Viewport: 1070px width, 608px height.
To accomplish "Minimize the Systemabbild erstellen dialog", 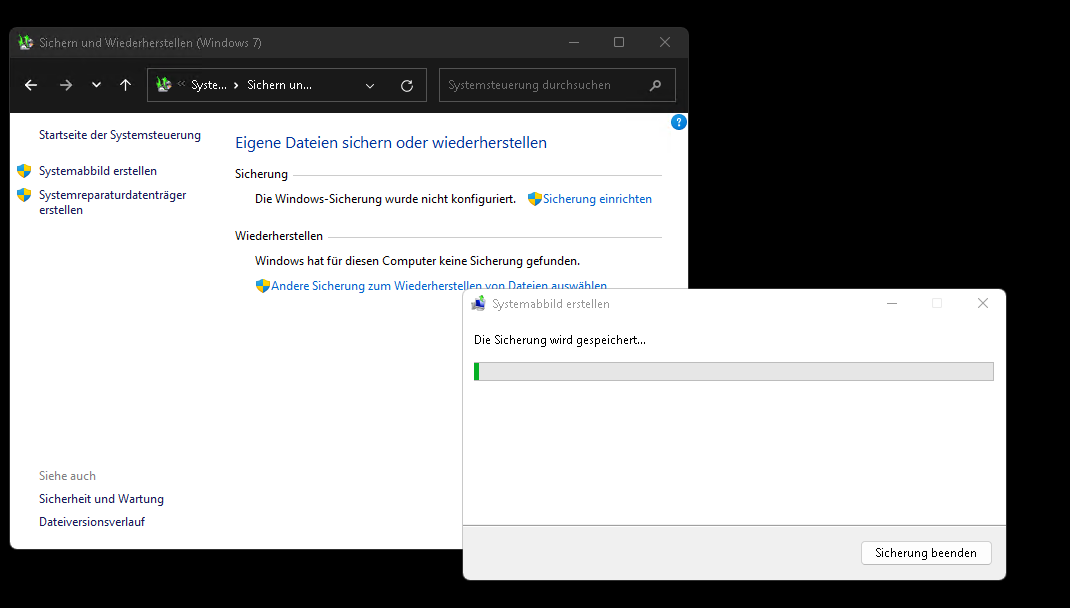I will [892, 303].
